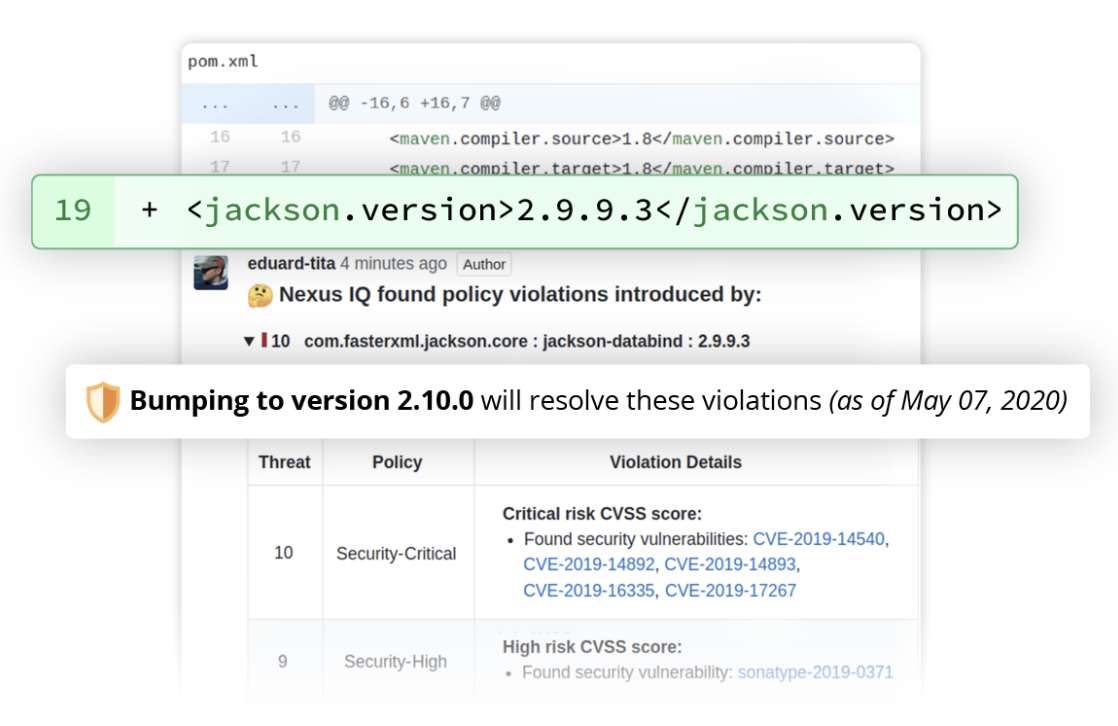Click the eduard-tita username

pos(291,264)
